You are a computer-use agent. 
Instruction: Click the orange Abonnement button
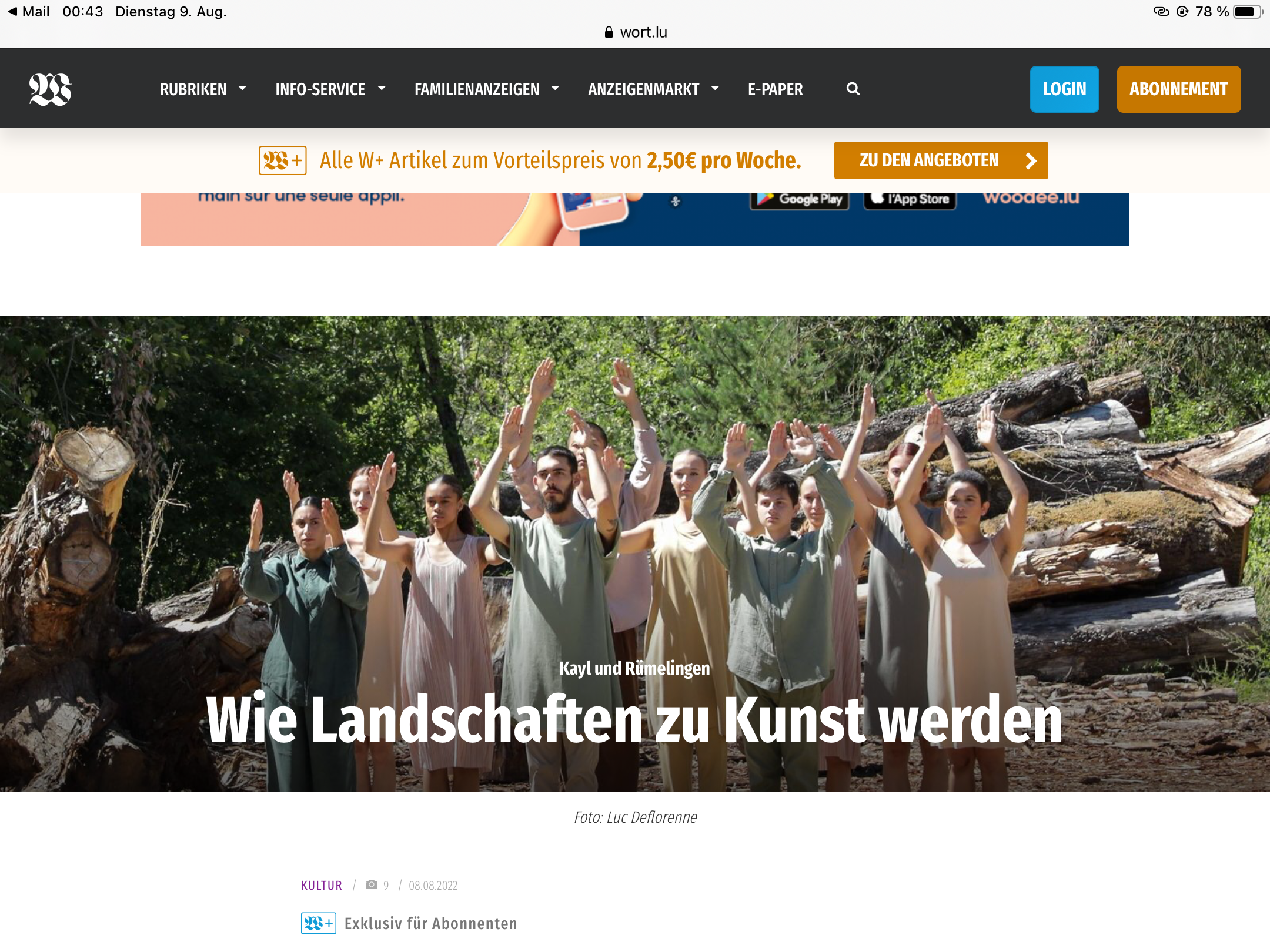pos(1178,89)
